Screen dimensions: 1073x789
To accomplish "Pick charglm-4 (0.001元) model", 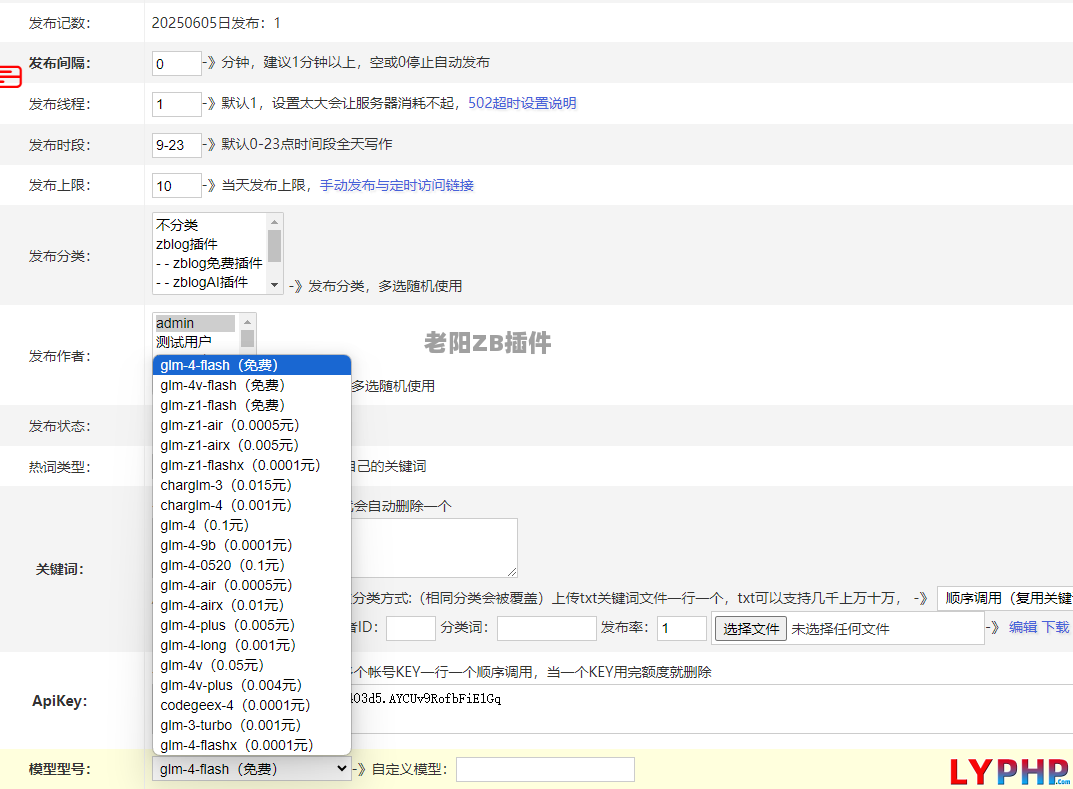I will [x=252, y=505].
